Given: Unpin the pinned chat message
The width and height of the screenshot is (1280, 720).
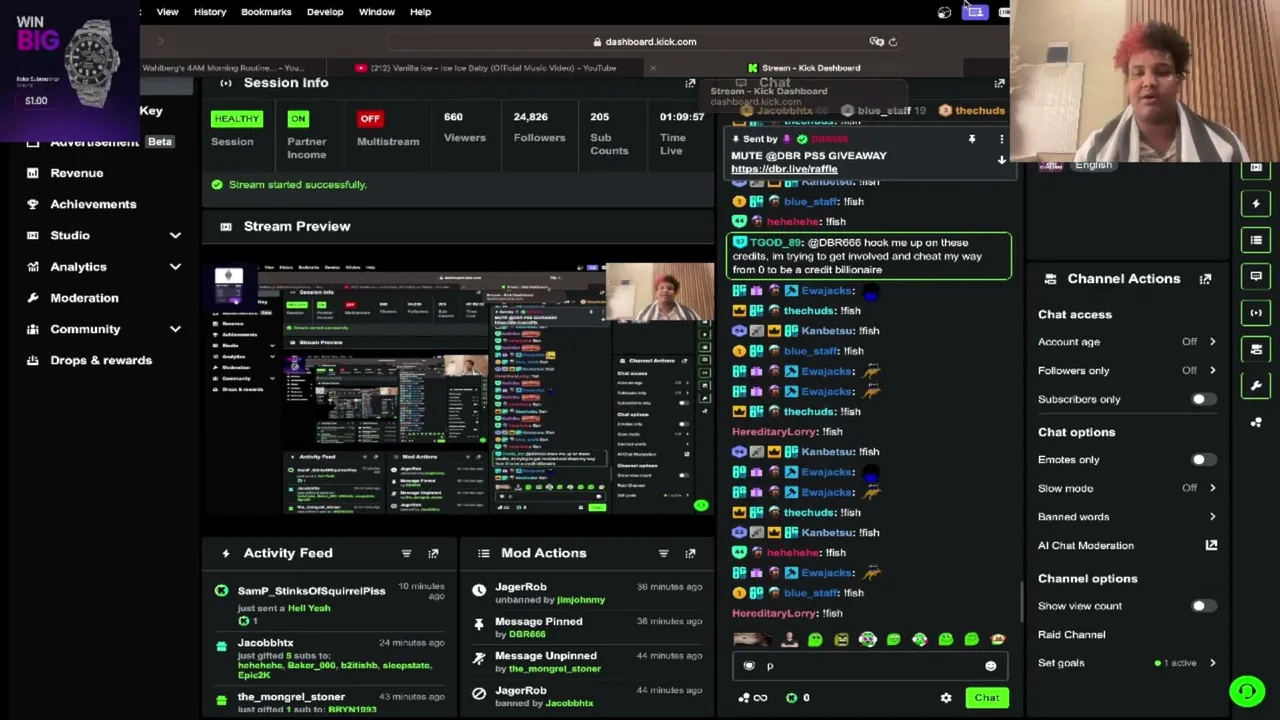Looking at the screenshot, I should 971,139.
